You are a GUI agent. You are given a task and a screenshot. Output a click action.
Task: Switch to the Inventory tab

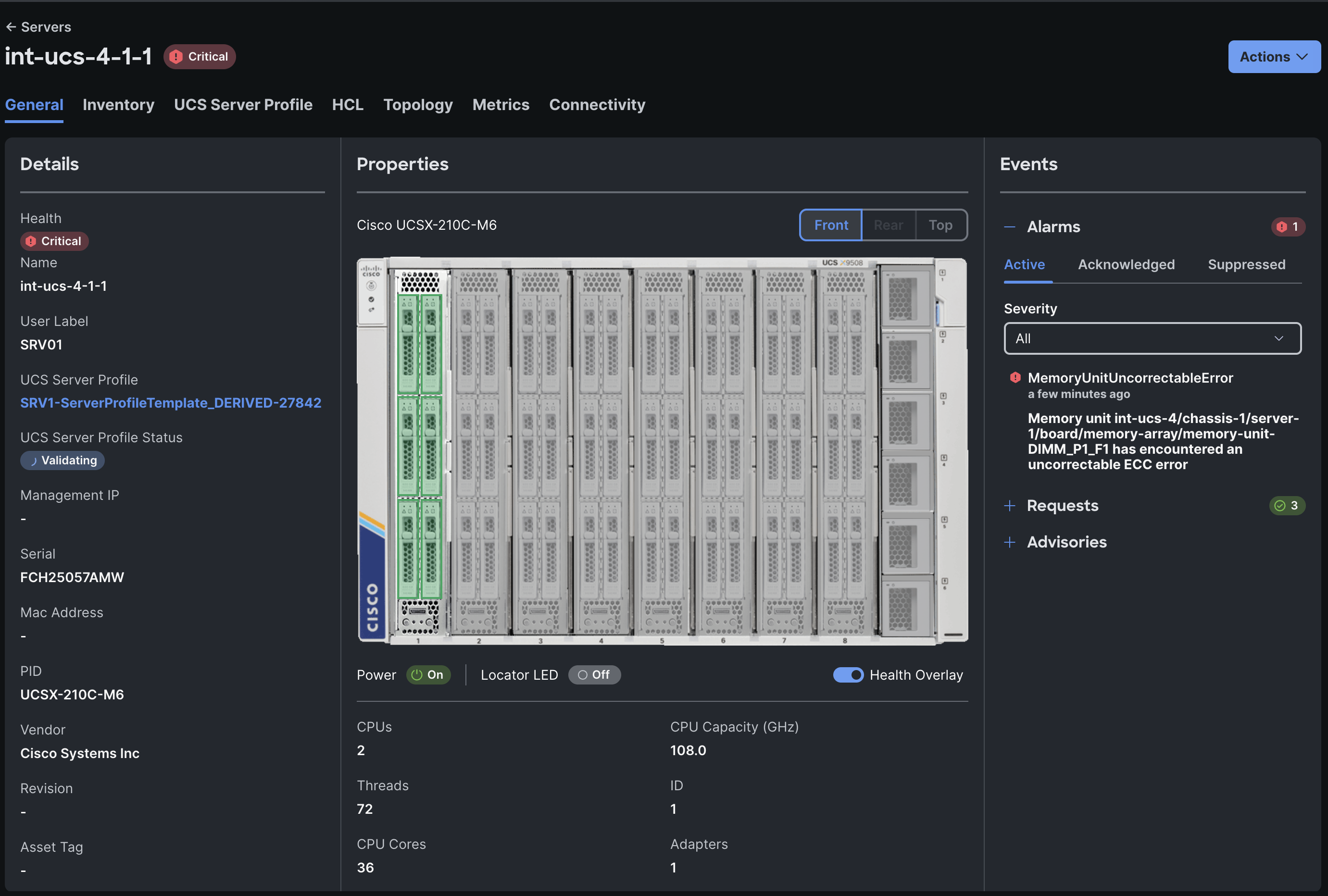(x=118, y=105)
